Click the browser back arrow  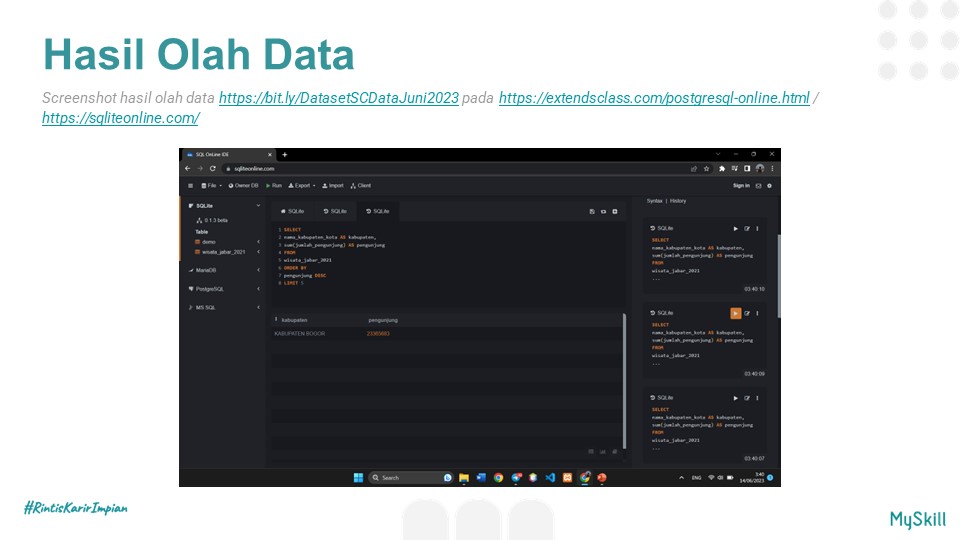click(188, 168)
